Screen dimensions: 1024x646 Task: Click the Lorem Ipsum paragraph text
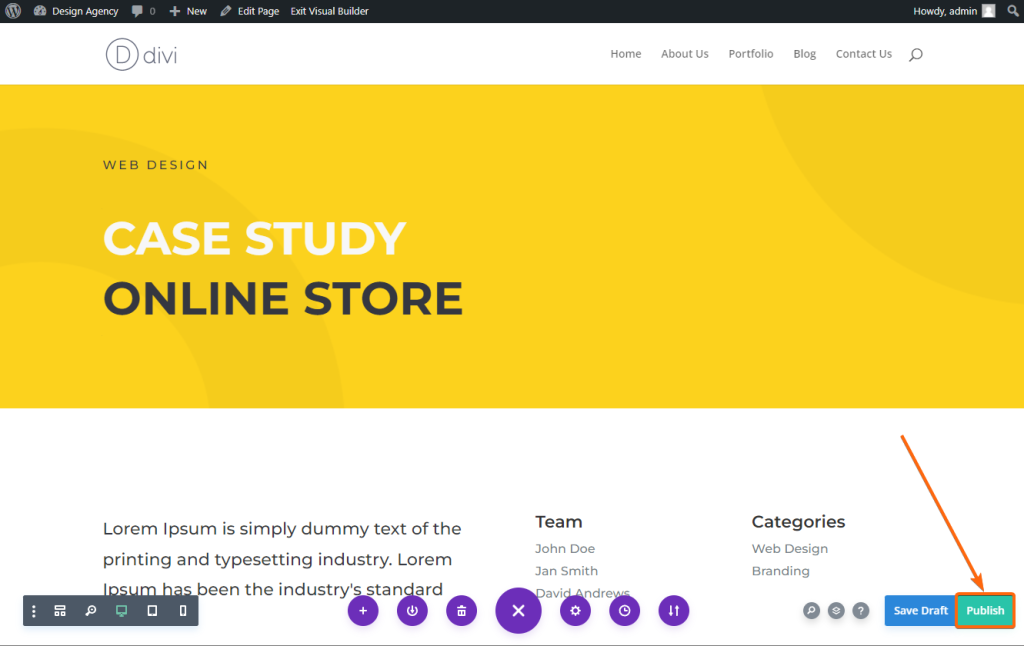pyautogui.click(x=282, y=558)
